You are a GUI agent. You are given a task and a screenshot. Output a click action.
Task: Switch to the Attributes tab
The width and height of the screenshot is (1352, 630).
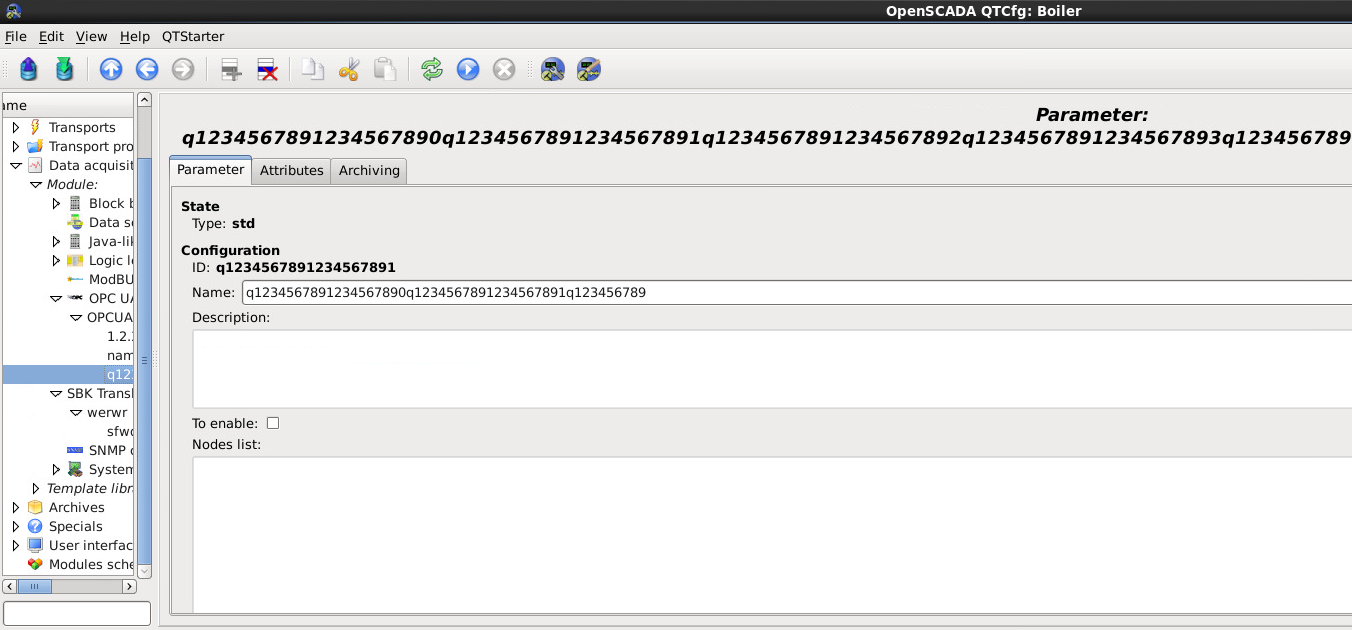click(x=291, y=170)
